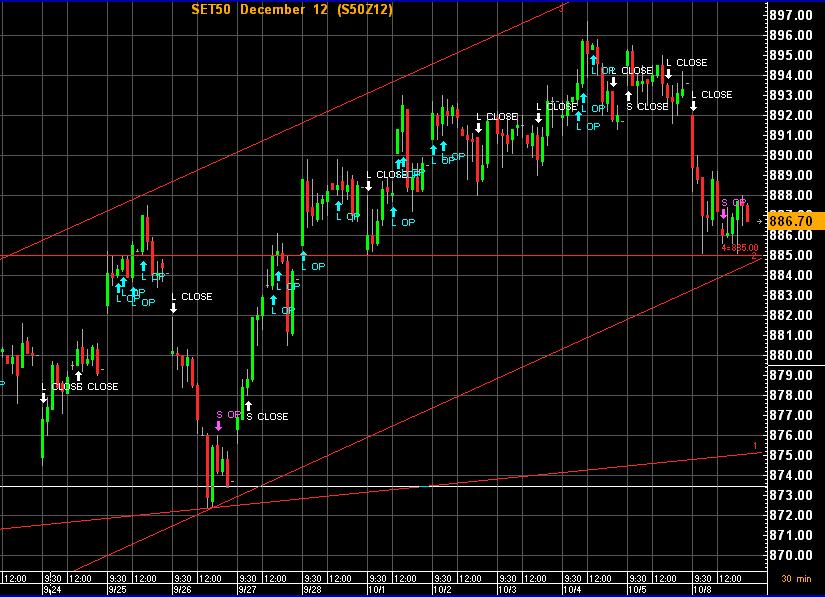Select the S CLOSE arrow on 10/5
The height and width of the screenshot is (597, 825).
[x=629, y=95]
